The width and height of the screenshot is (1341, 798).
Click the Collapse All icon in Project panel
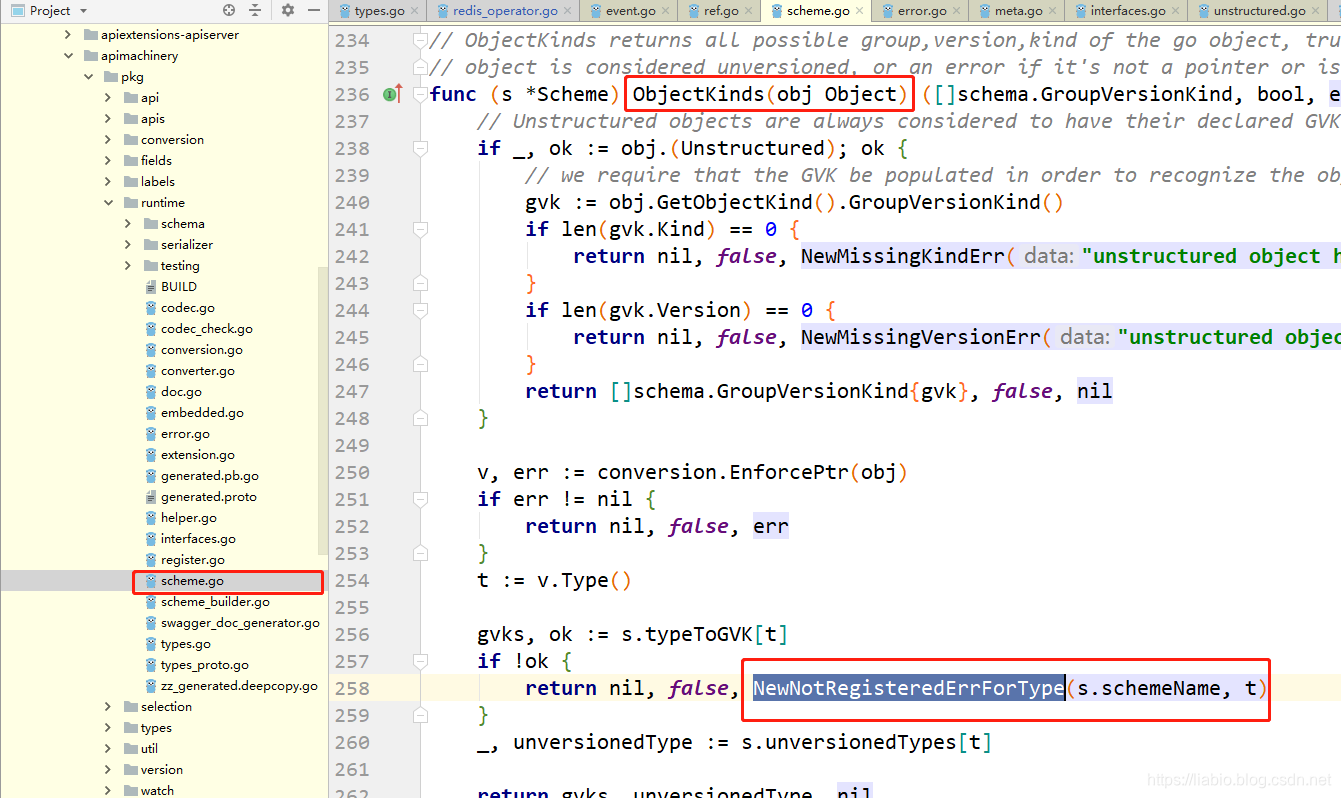pyautogui.click(x=255, y=10)
